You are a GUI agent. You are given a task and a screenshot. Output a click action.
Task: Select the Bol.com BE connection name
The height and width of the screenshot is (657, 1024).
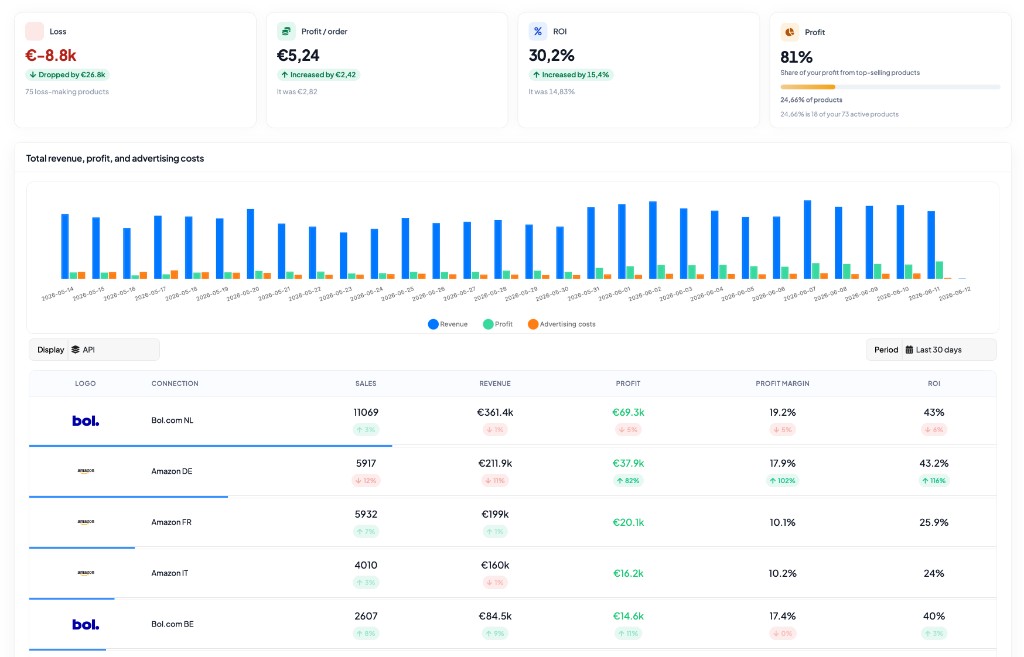(172, 624)
